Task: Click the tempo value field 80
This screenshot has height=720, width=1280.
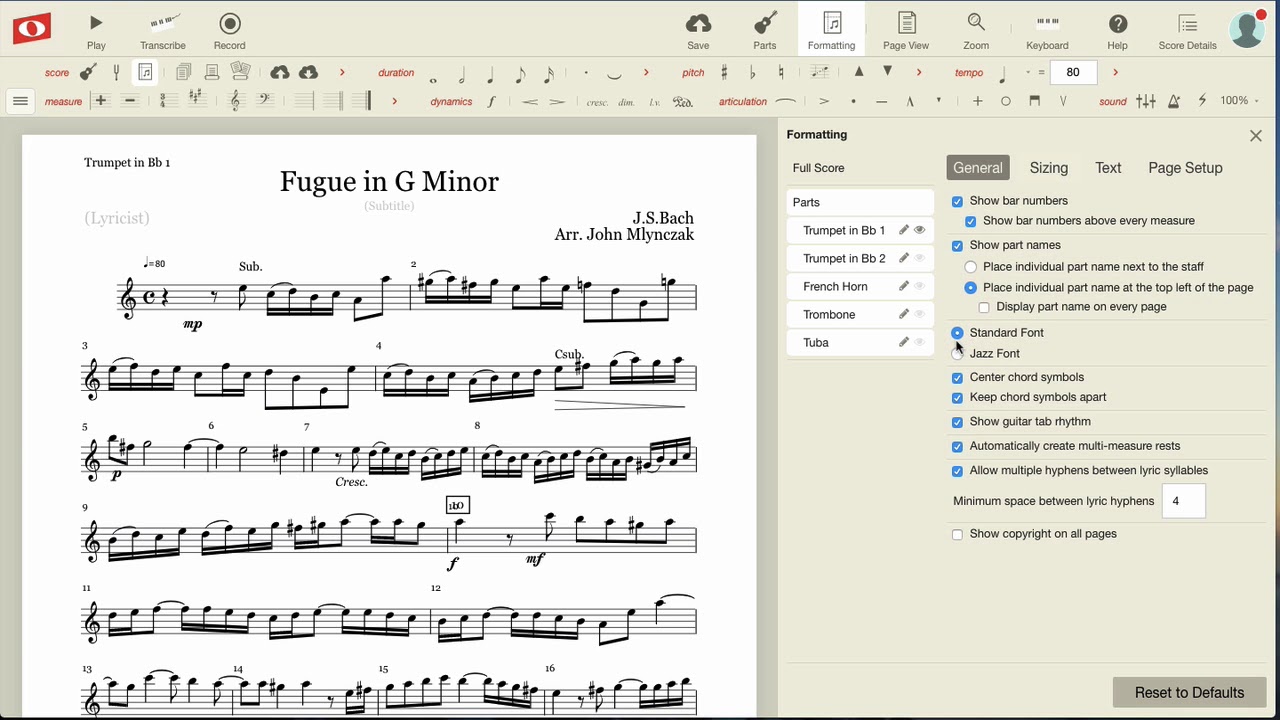Action: [x=1073, y=72]
